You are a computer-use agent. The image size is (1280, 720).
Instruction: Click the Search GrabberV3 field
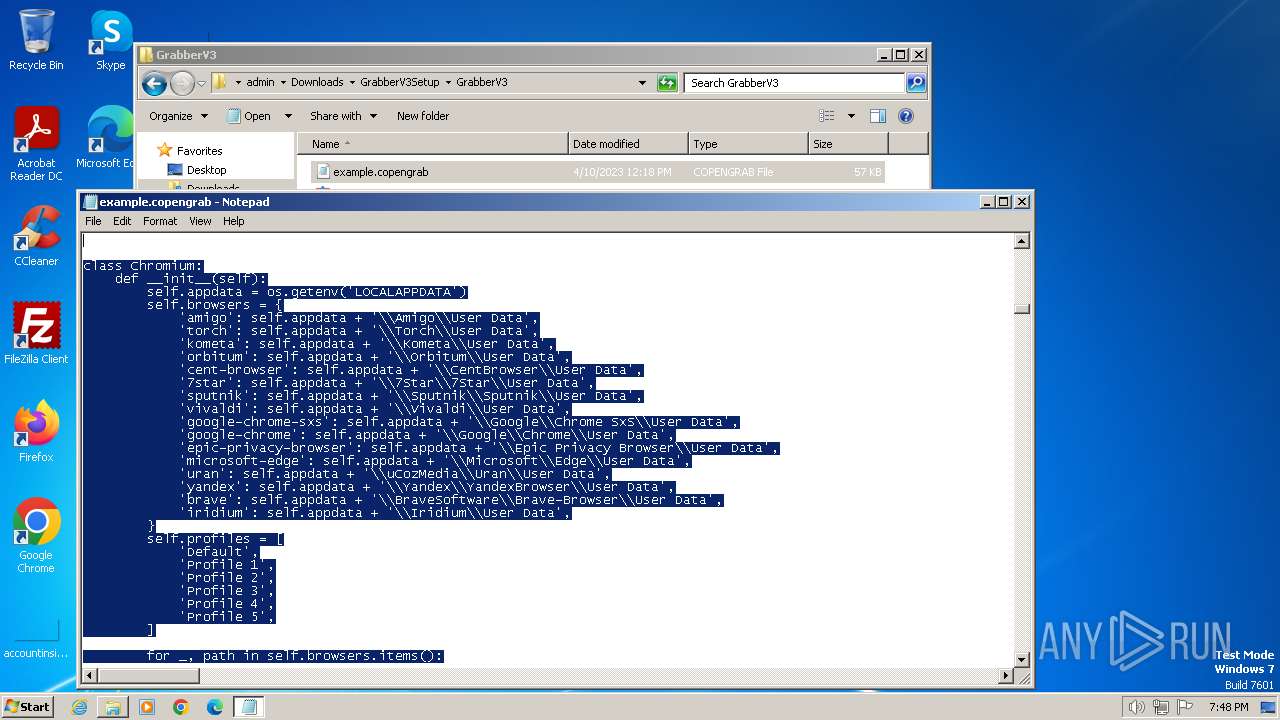click(x=794, y=83)
